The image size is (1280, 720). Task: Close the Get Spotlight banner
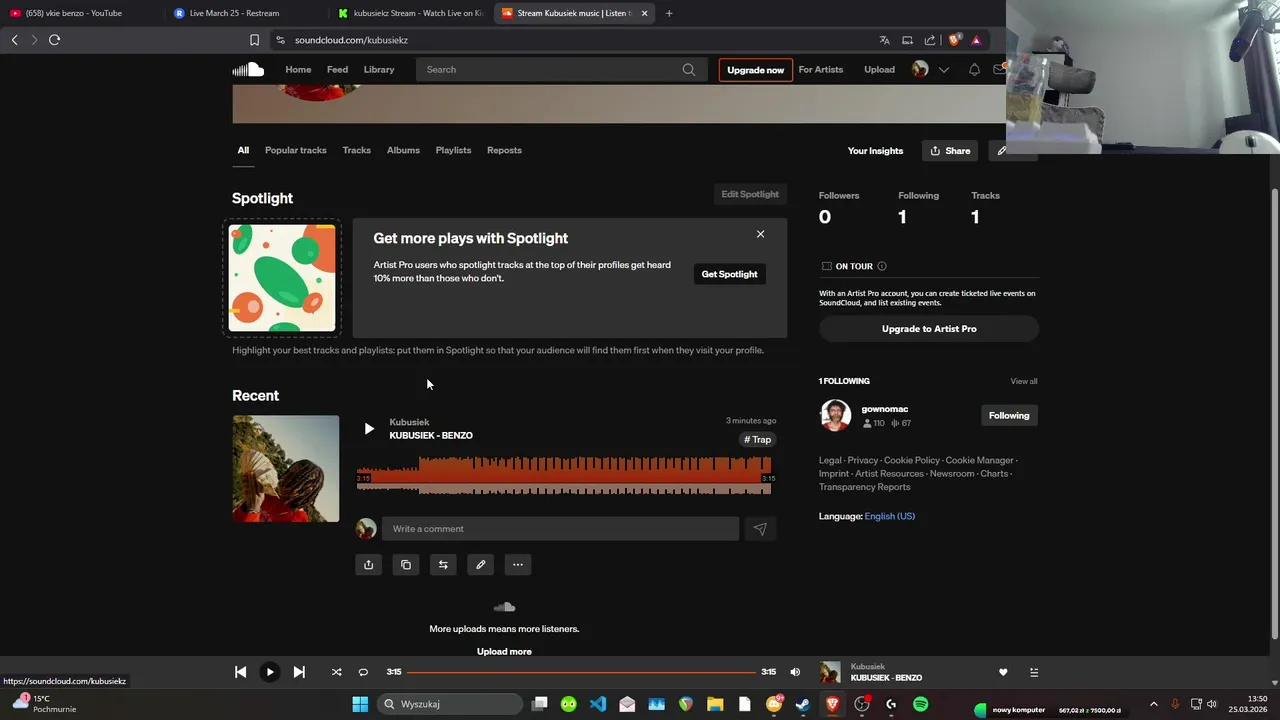click(760, 234)
